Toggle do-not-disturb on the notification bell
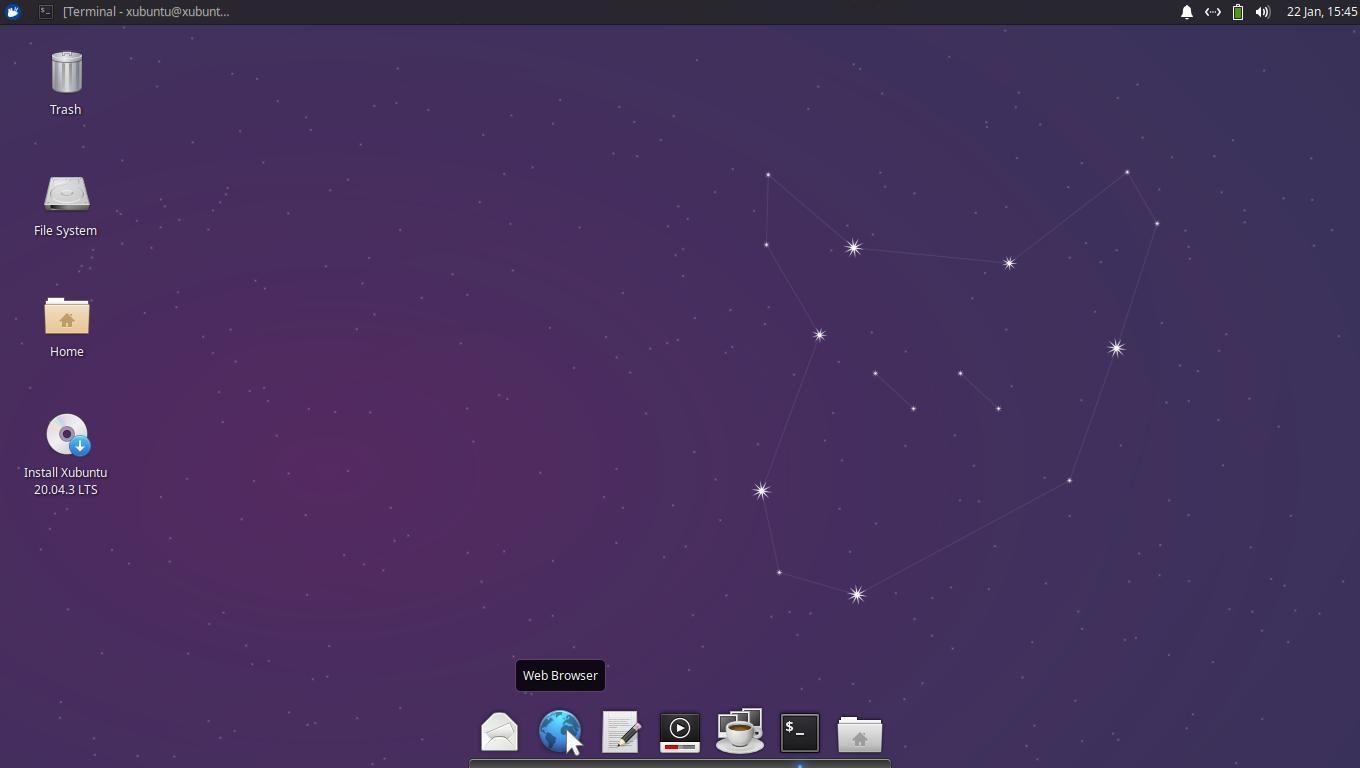This screenshot has width=1360, height=768. point(1186,12)
